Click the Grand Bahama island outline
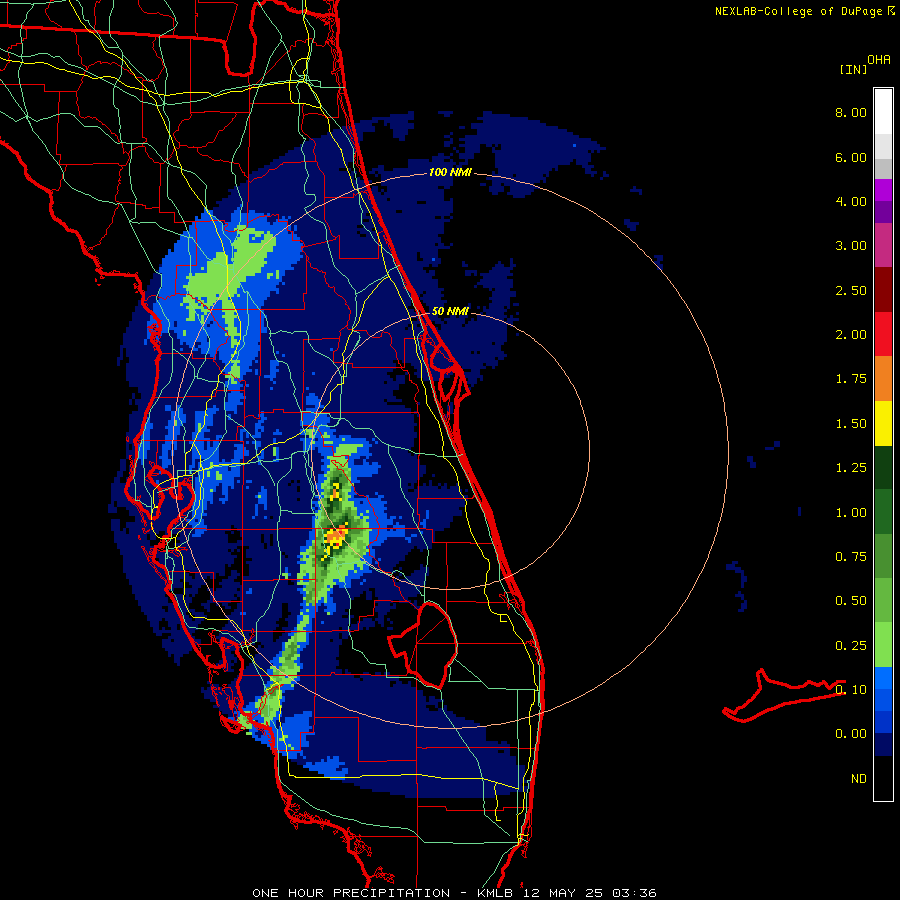This screenshot has width=900, height=900. [783, 695]
